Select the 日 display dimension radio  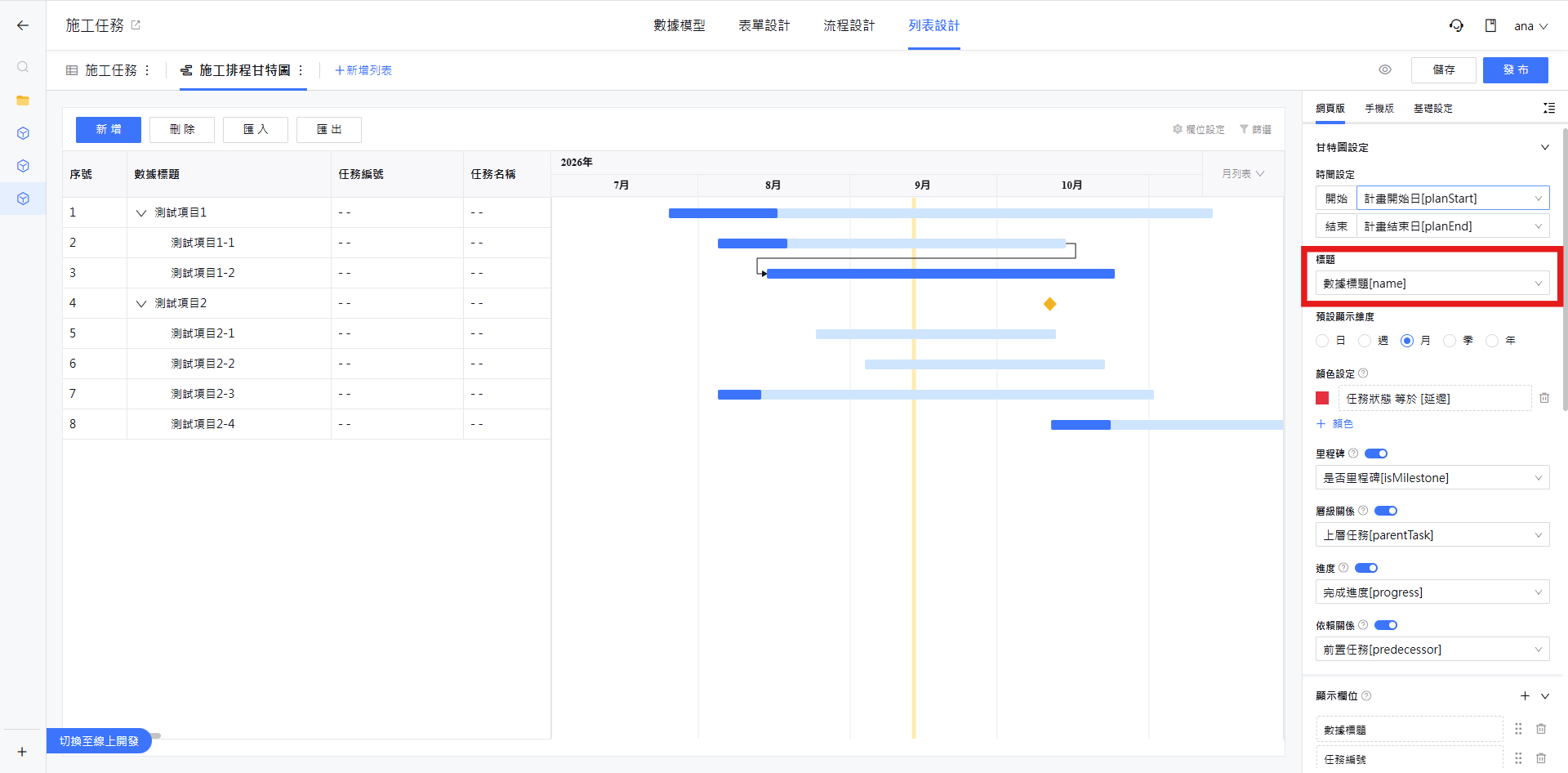(x=1322, y=341)
